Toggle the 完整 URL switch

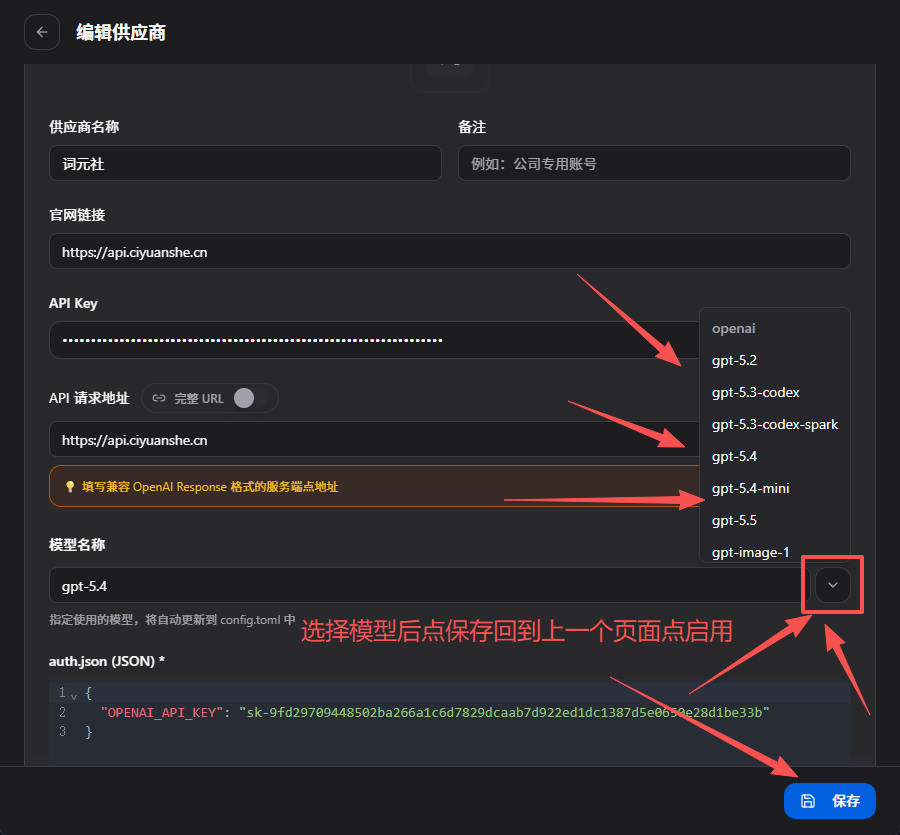[x=250, y=398]
